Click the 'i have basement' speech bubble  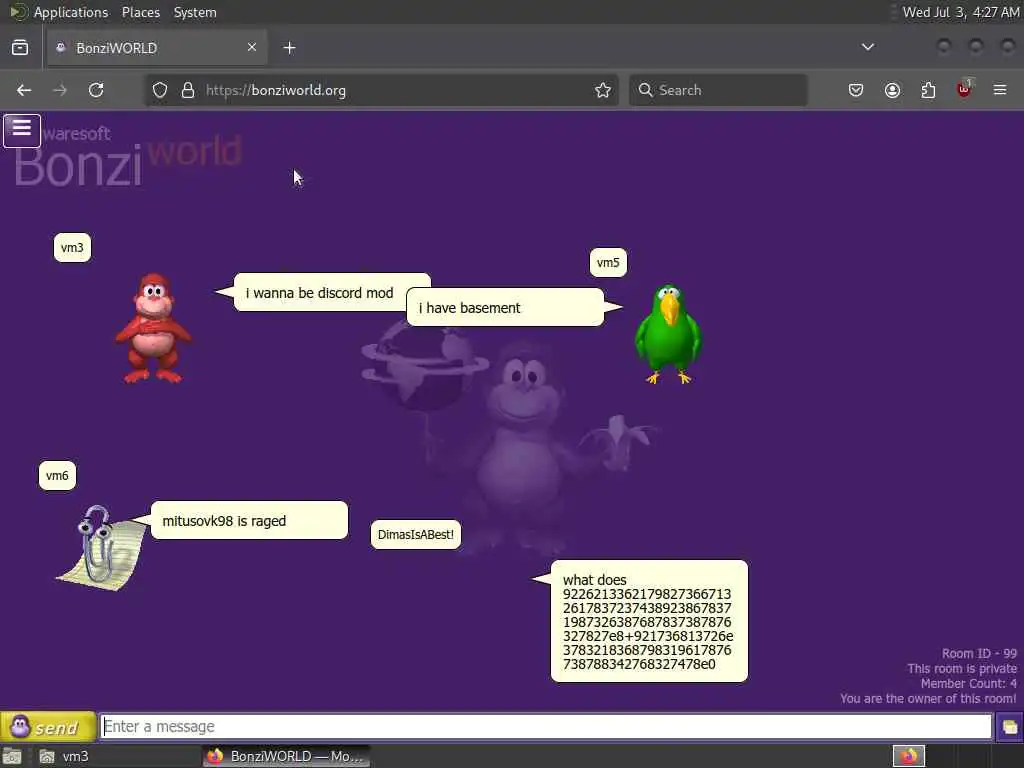[x=505, y=308]
